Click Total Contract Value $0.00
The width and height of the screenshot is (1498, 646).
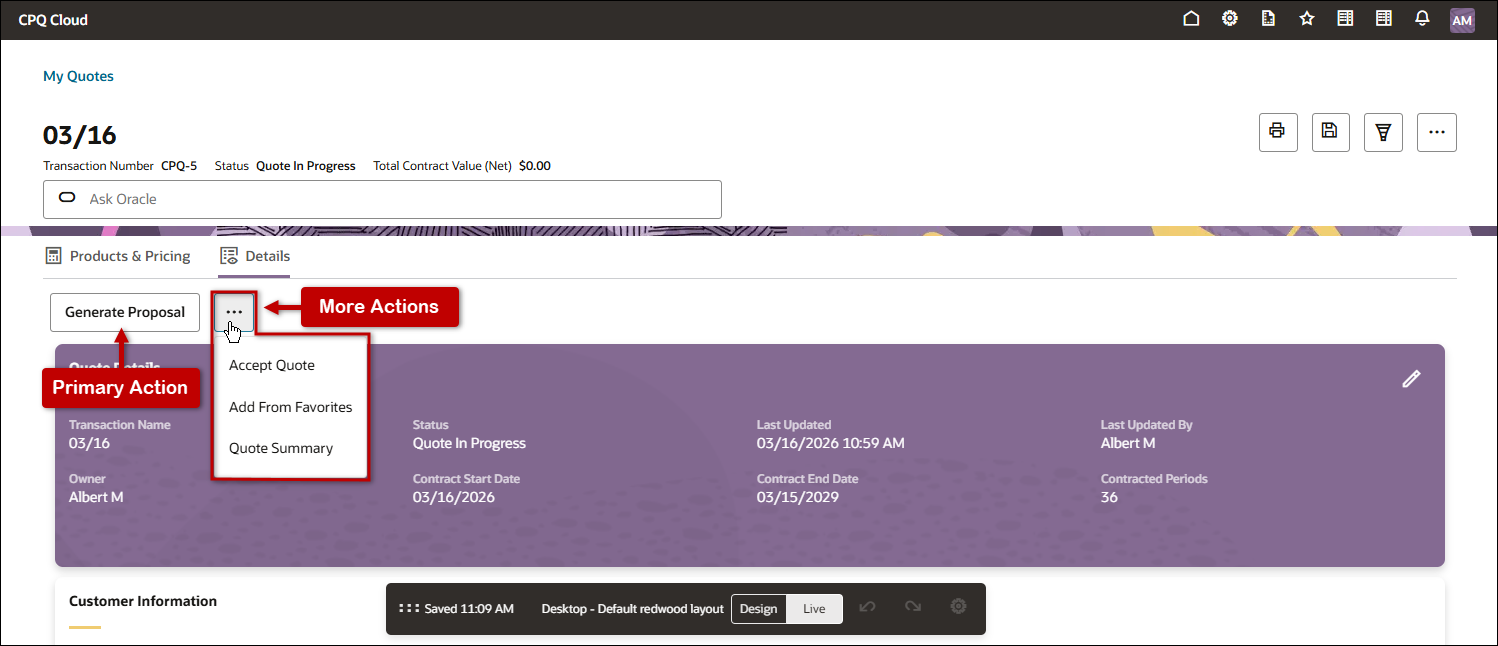click(x=535, y=166)
